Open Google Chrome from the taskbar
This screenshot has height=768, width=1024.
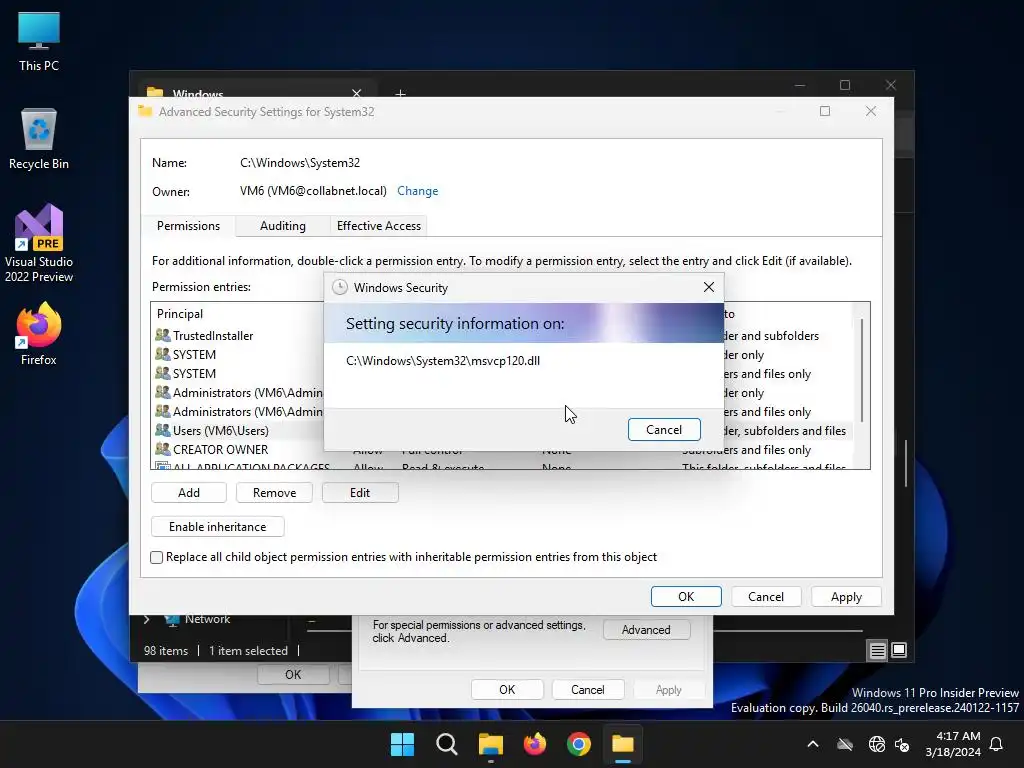click(579, 744)
